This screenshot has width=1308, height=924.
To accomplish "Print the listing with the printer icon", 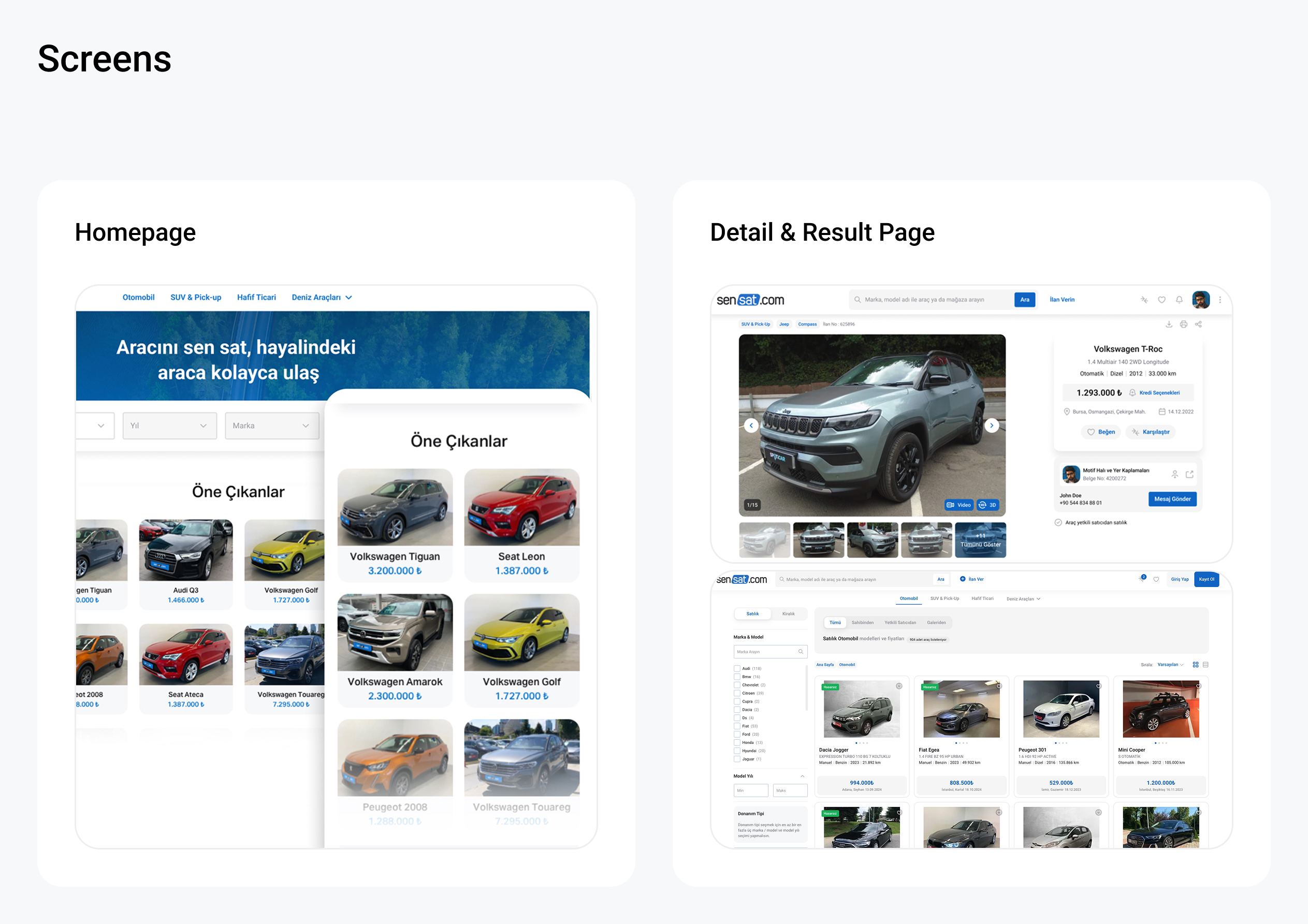I will (1183, 324).
